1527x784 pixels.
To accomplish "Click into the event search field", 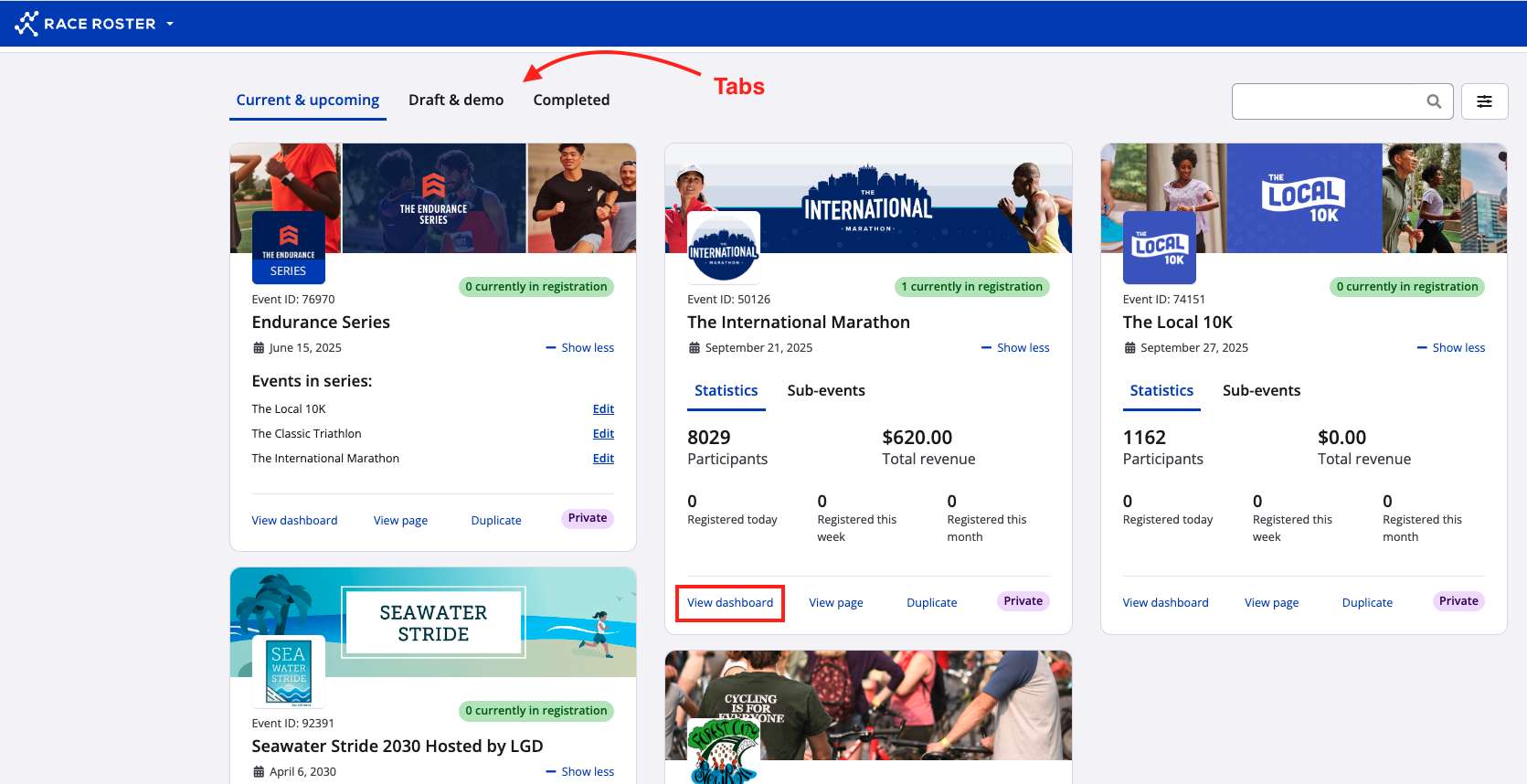I will (x=1325, y=101).
